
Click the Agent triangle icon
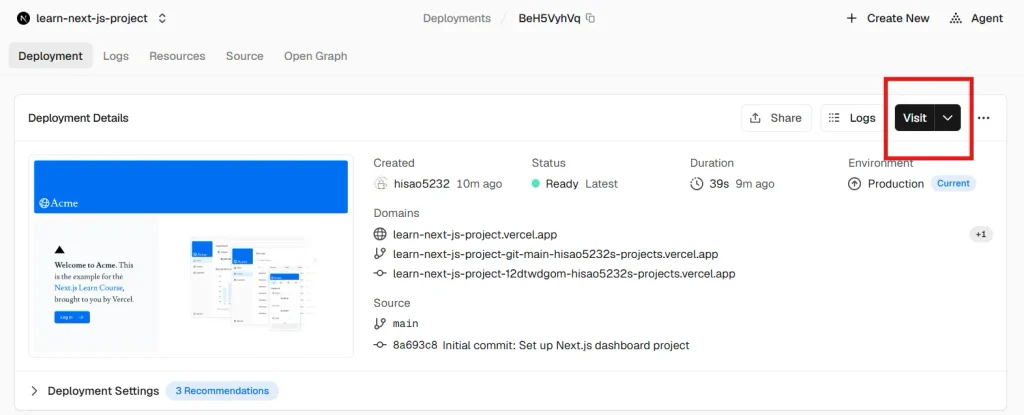pyautogui.click(x=955, y=18)
